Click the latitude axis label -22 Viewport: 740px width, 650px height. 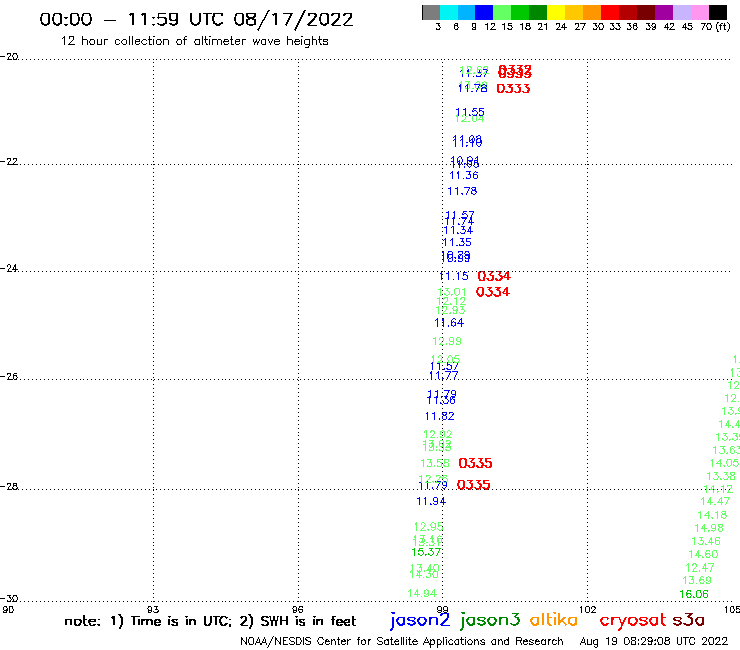click(9, 161)
